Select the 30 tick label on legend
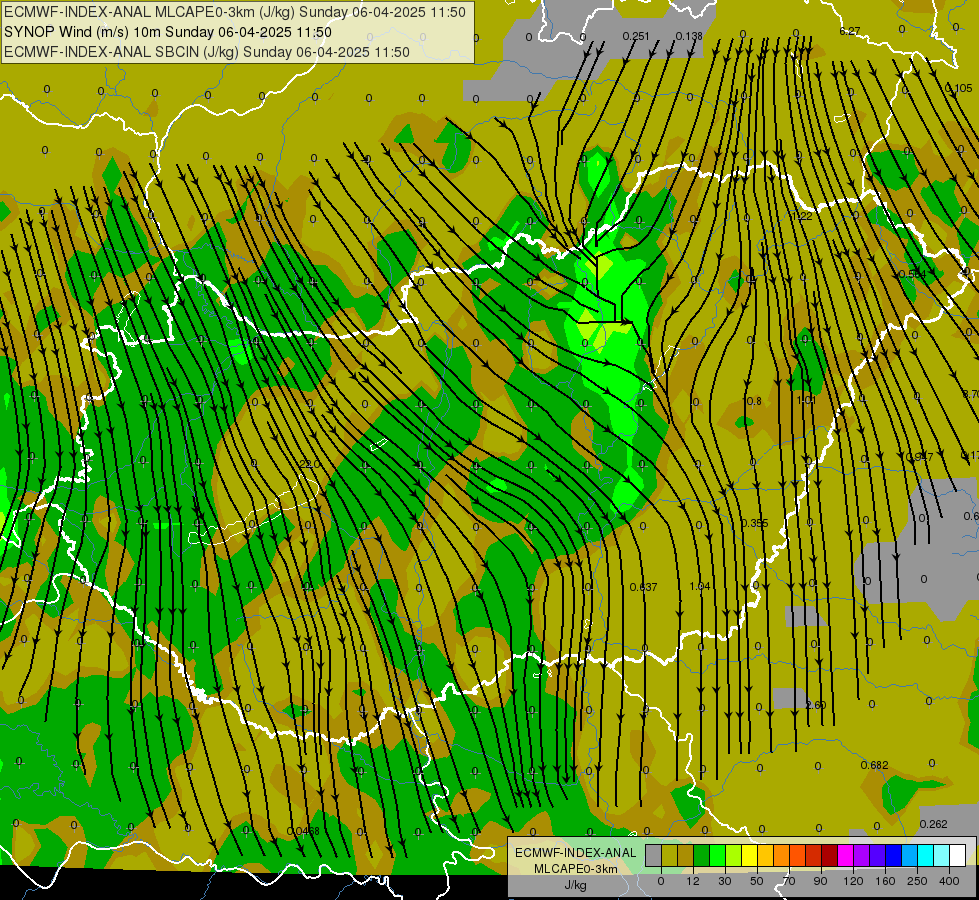The image size is (979, 900). pos(725,881)
